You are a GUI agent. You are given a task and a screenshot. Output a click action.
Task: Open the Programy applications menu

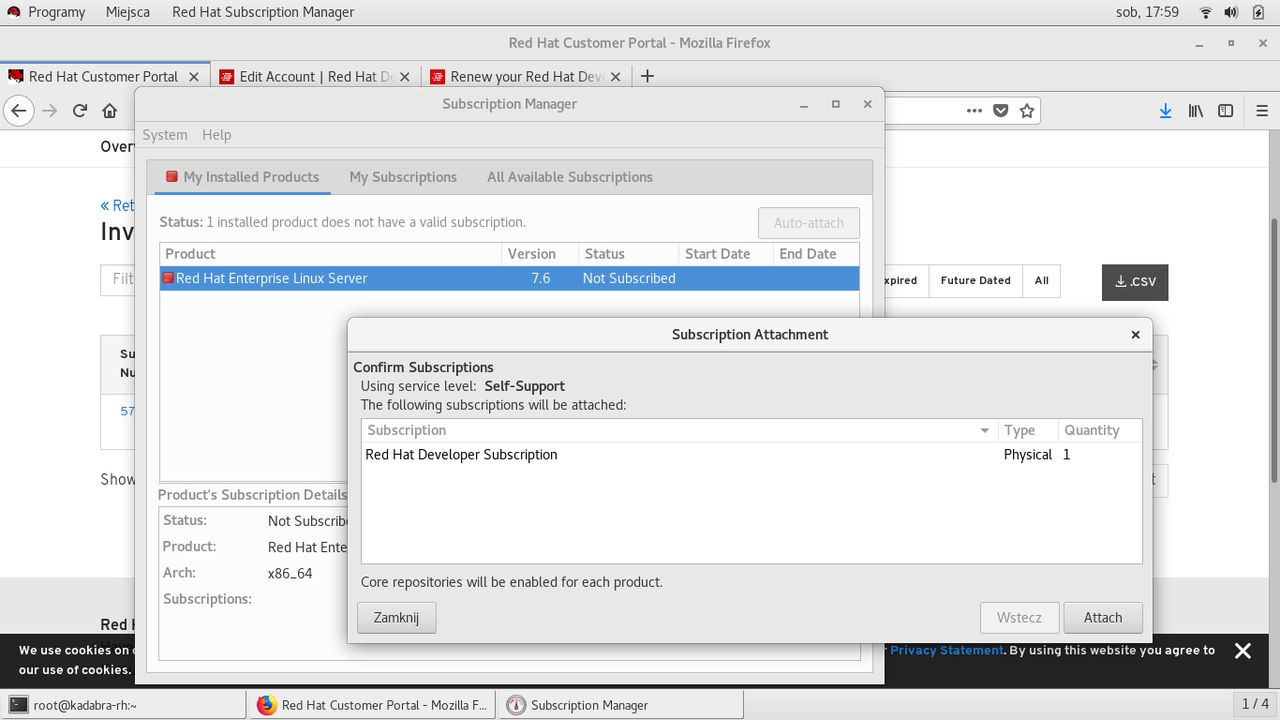(x=45, y=12)
